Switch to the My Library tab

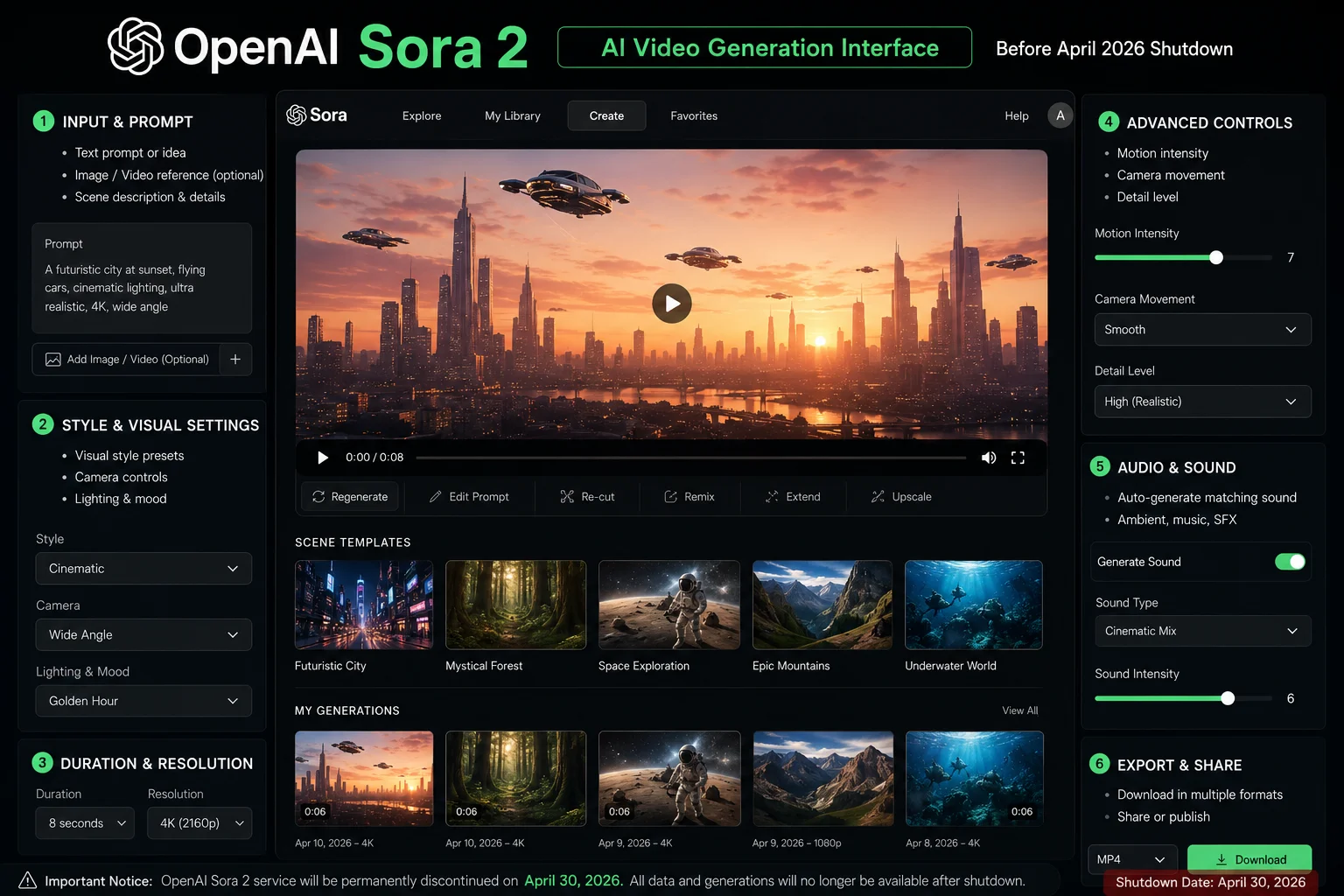click(513, 115)
